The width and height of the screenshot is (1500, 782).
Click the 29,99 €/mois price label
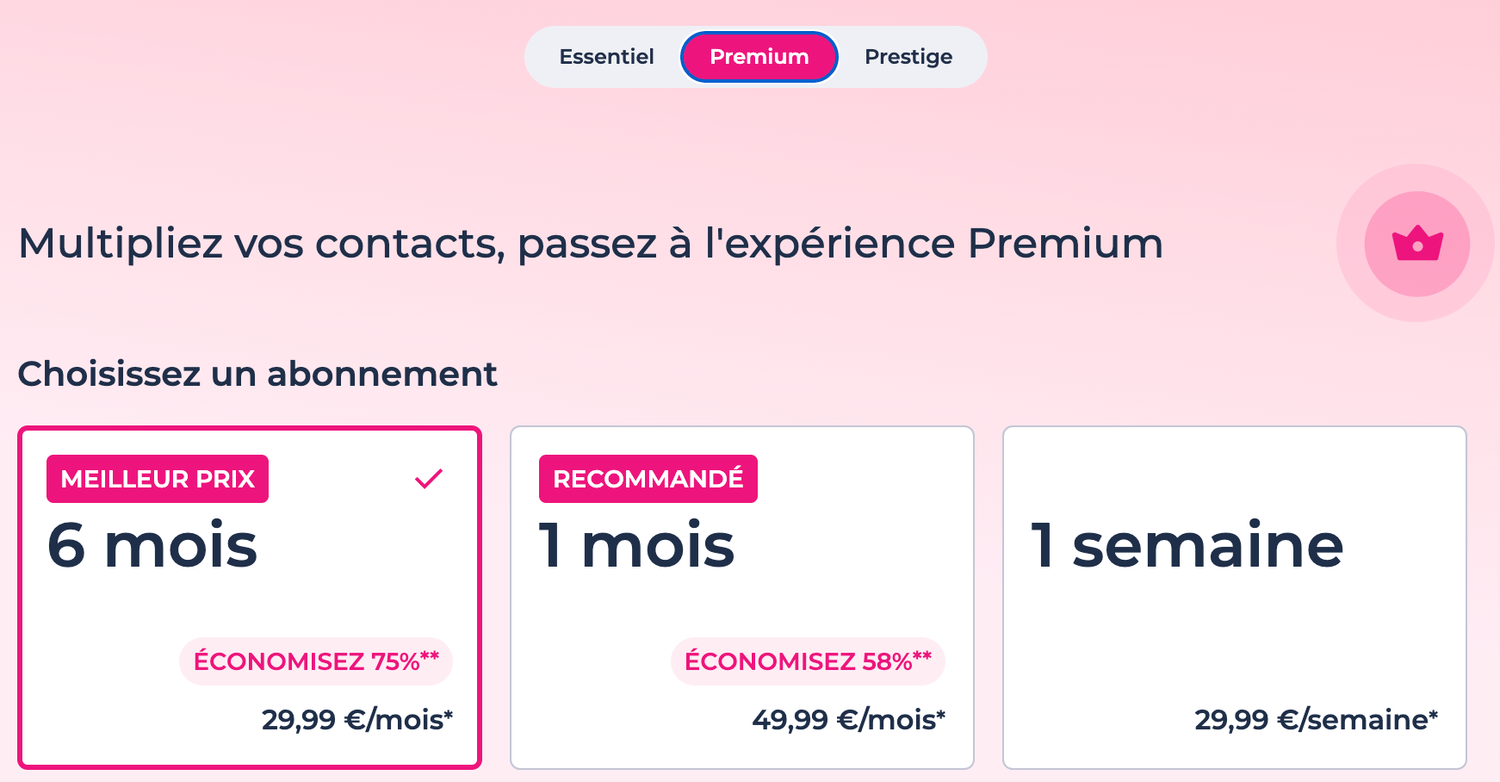(358, 718)
